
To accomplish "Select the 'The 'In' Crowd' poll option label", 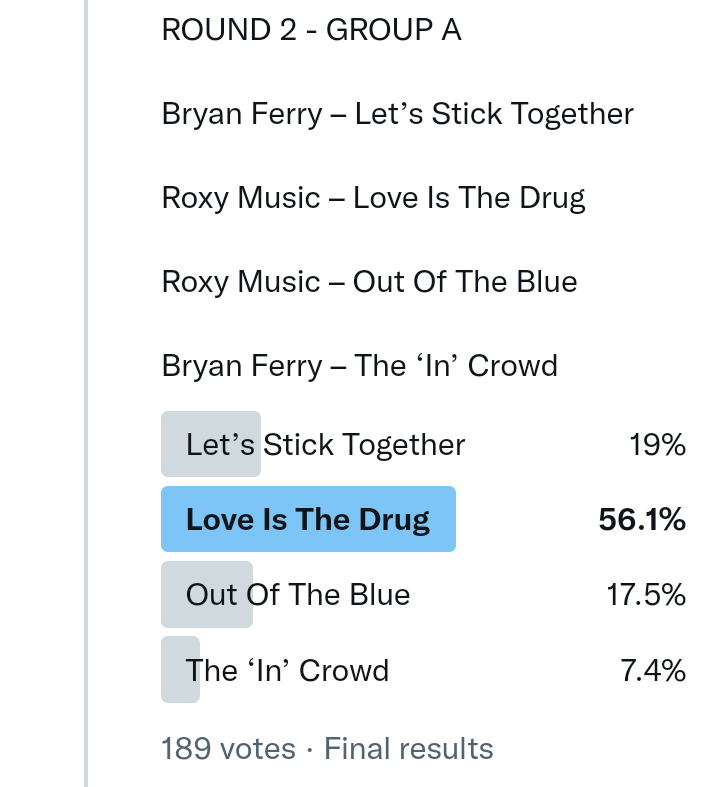I will 287,670.
